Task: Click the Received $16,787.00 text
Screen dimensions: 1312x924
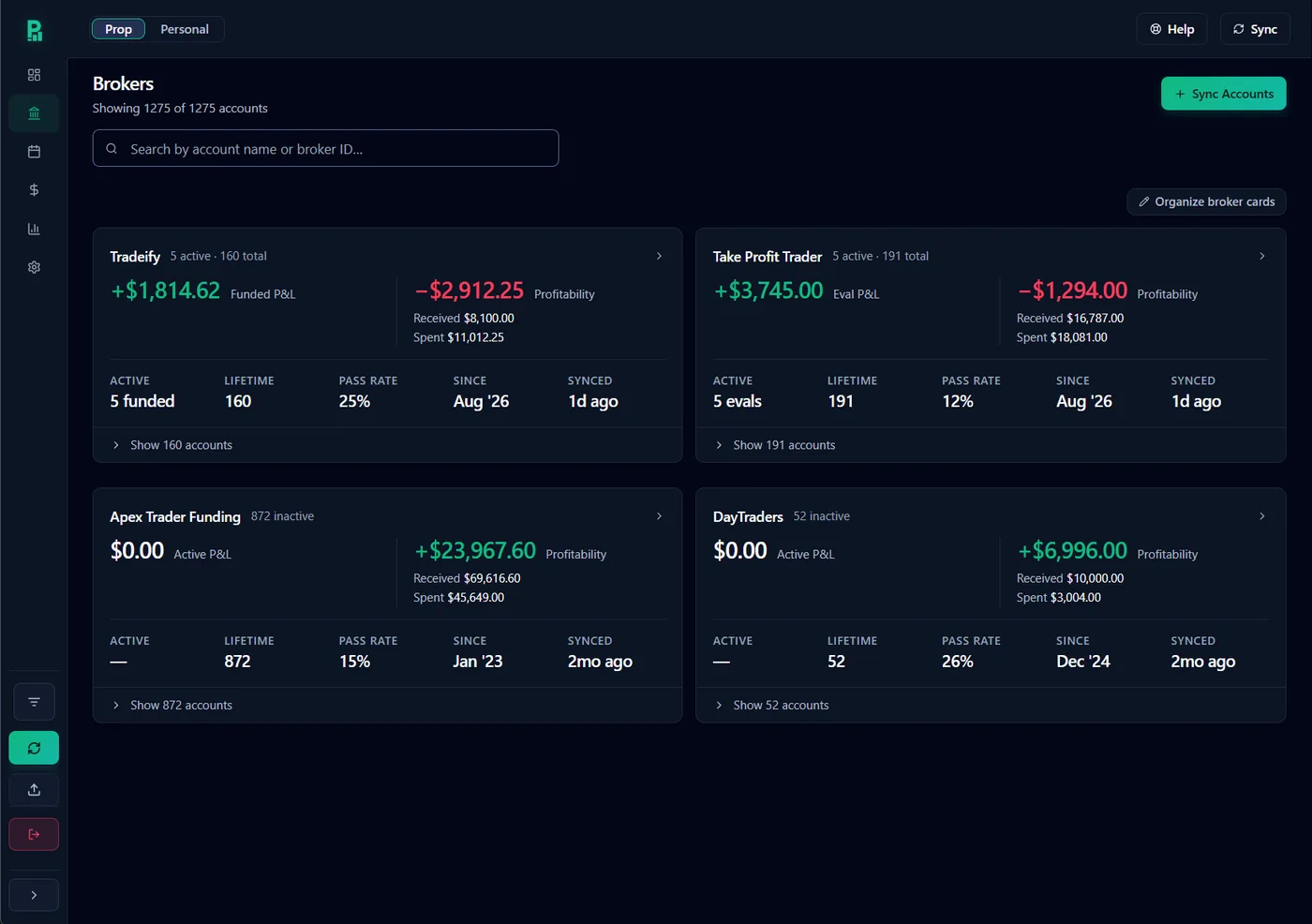Action: [x=1070, y=319]
